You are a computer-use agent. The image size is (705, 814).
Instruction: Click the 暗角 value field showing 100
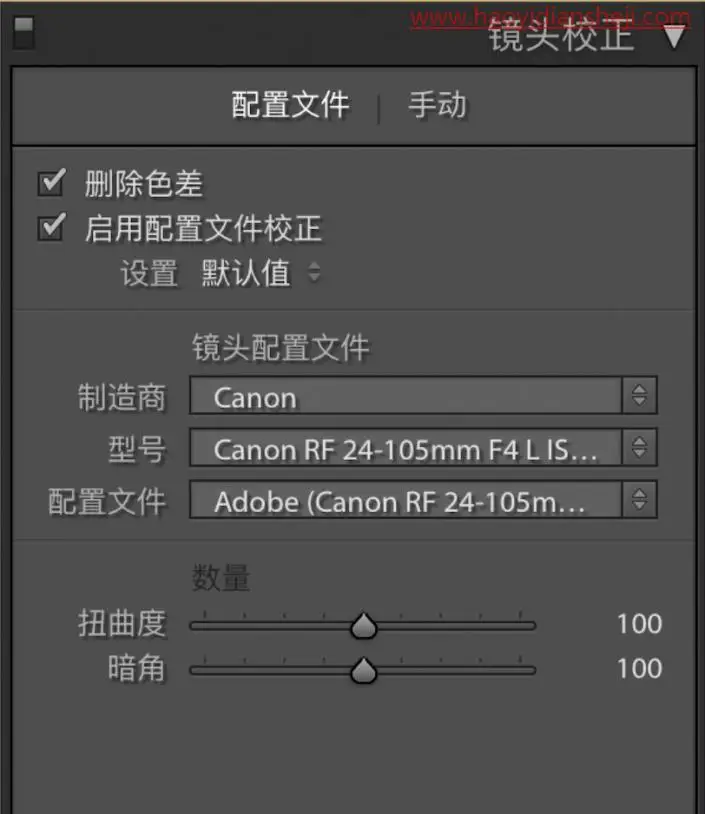click(x=640, y=668)
